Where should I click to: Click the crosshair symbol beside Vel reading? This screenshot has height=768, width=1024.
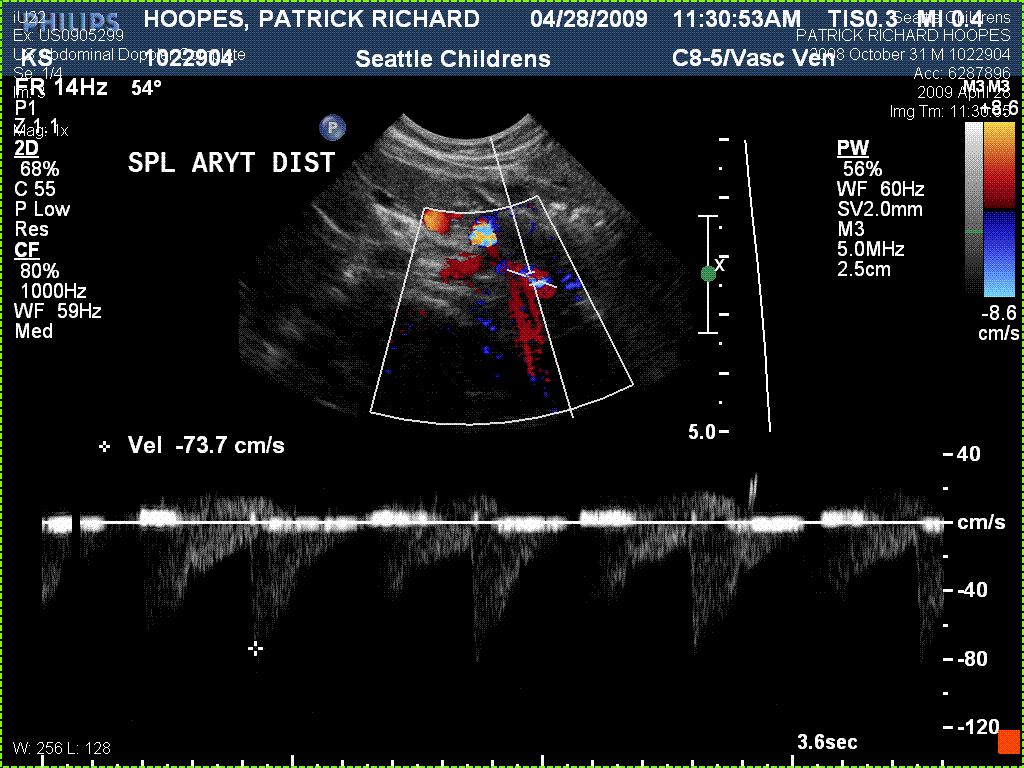coord(105,446)
